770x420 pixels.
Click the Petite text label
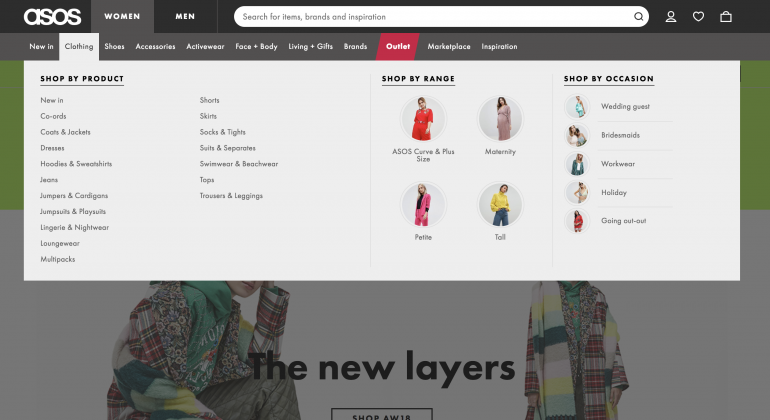pos(423,237)
